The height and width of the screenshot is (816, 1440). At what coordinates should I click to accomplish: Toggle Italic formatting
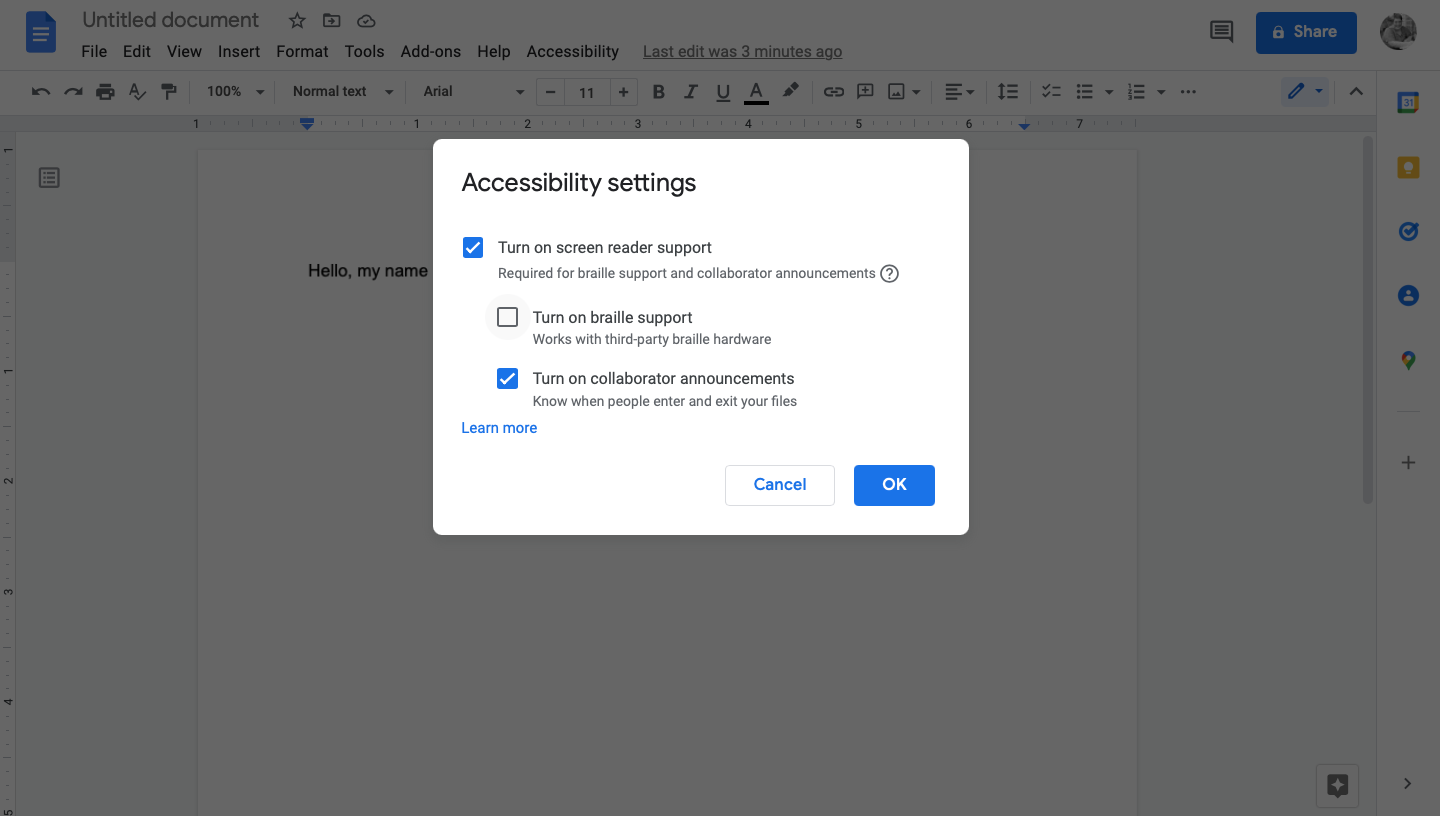coord(690,92)
